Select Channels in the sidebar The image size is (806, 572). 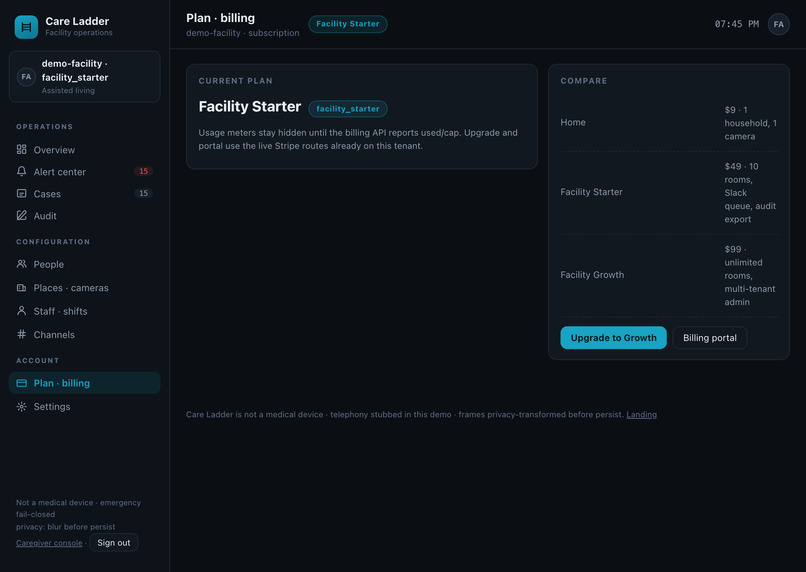[x=54, y=335]
